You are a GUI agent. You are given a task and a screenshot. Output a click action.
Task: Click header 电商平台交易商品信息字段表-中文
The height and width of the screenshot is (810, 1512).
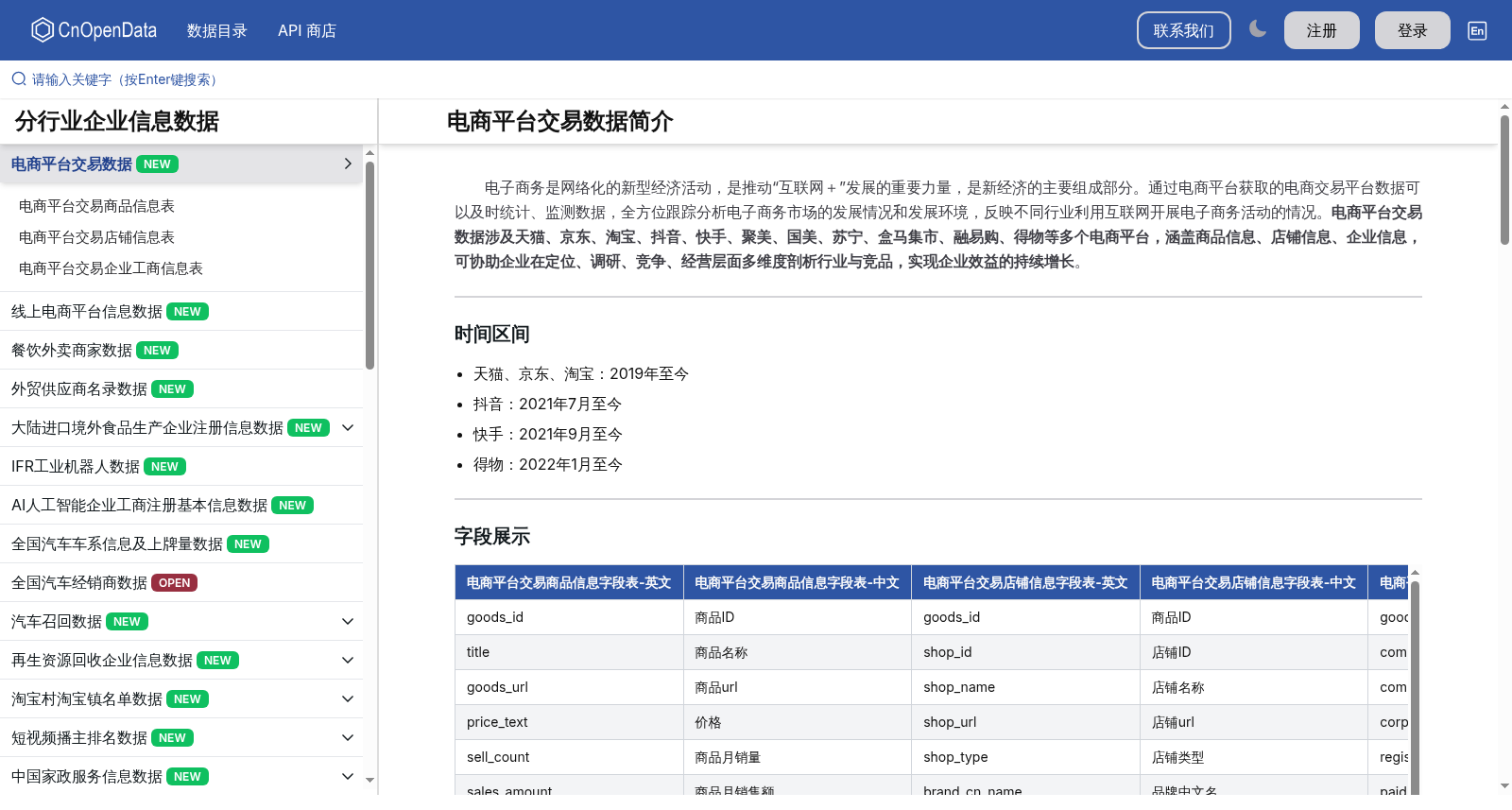[x=797, y=582]
